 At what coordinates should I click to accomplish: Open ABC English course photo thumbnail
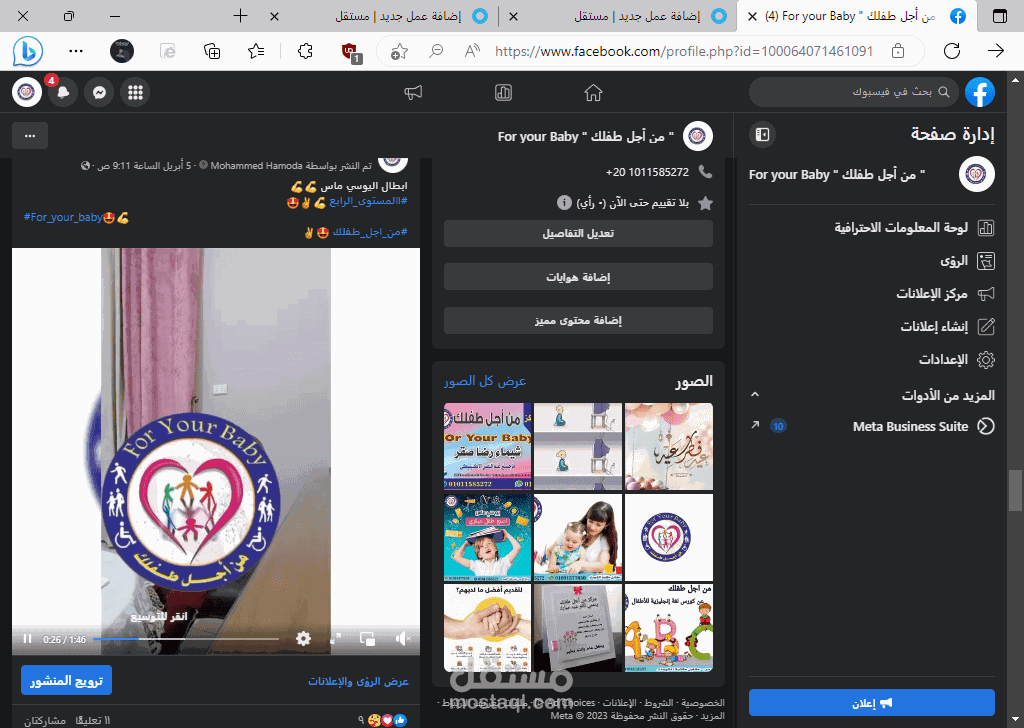pos(669,628)
